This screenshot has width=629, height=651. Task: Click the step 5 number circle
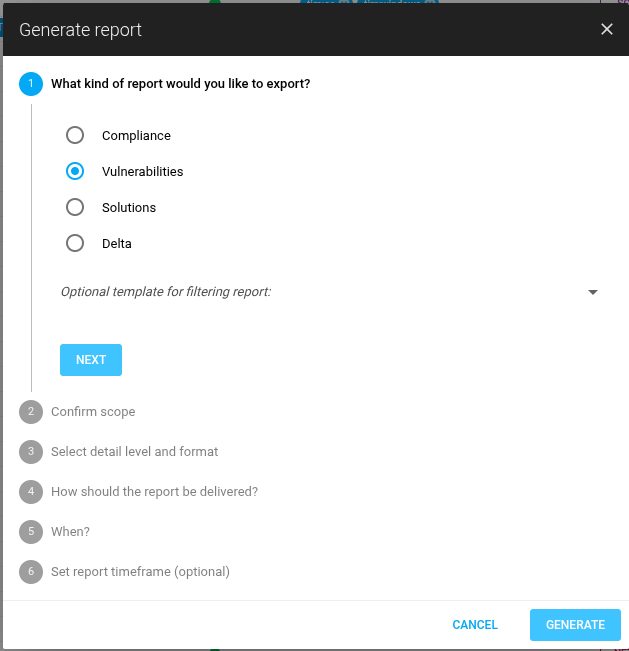(31, 532)
